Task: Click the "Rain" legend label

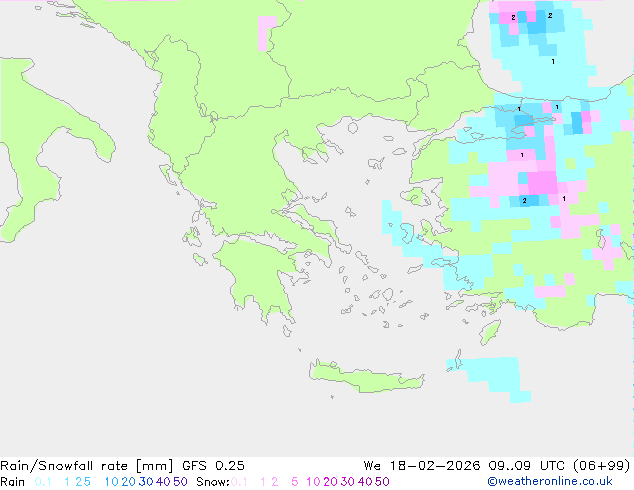Action: (x=13, y=482)
